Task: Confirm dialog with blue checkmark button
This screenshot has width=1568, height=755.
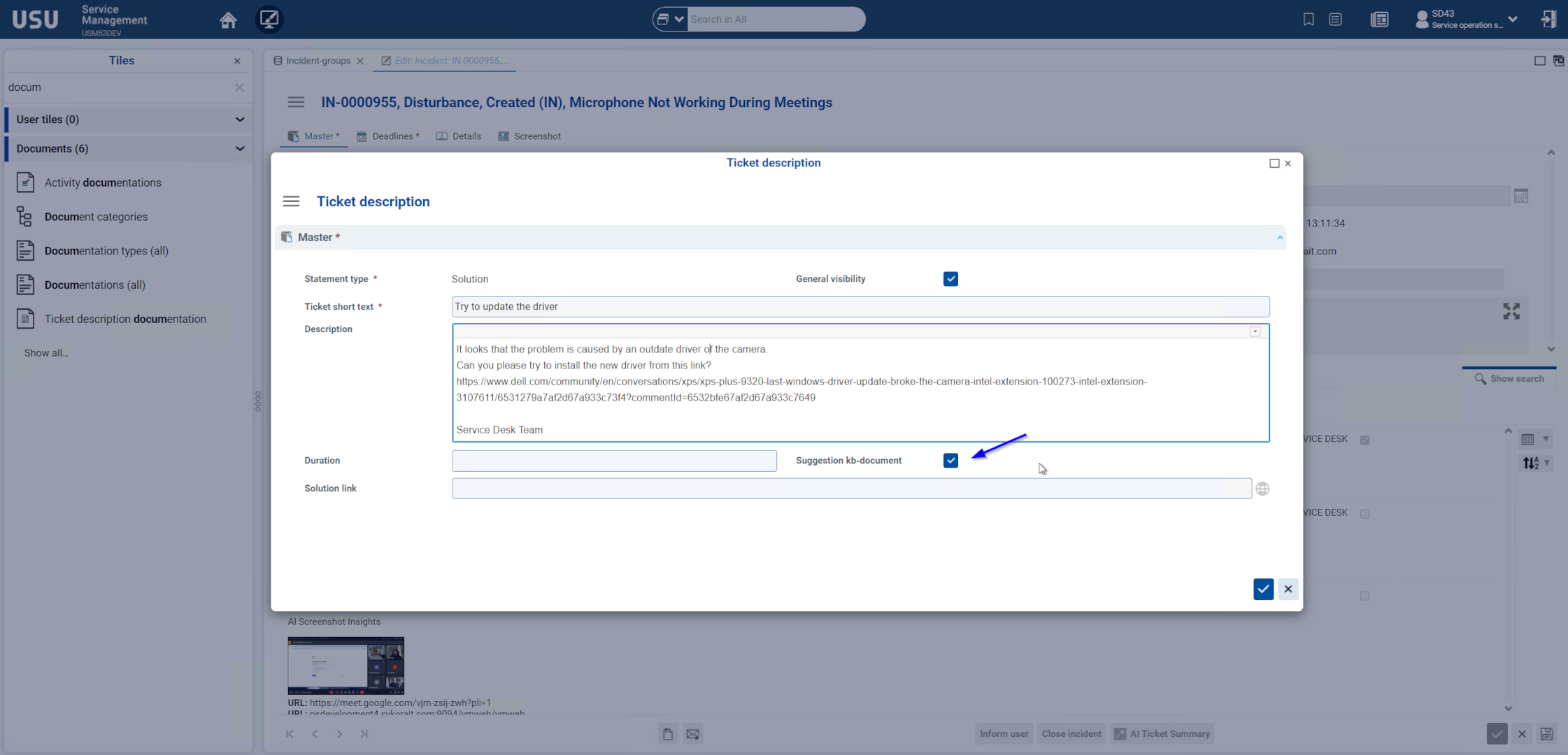Action: (1263, 589)
